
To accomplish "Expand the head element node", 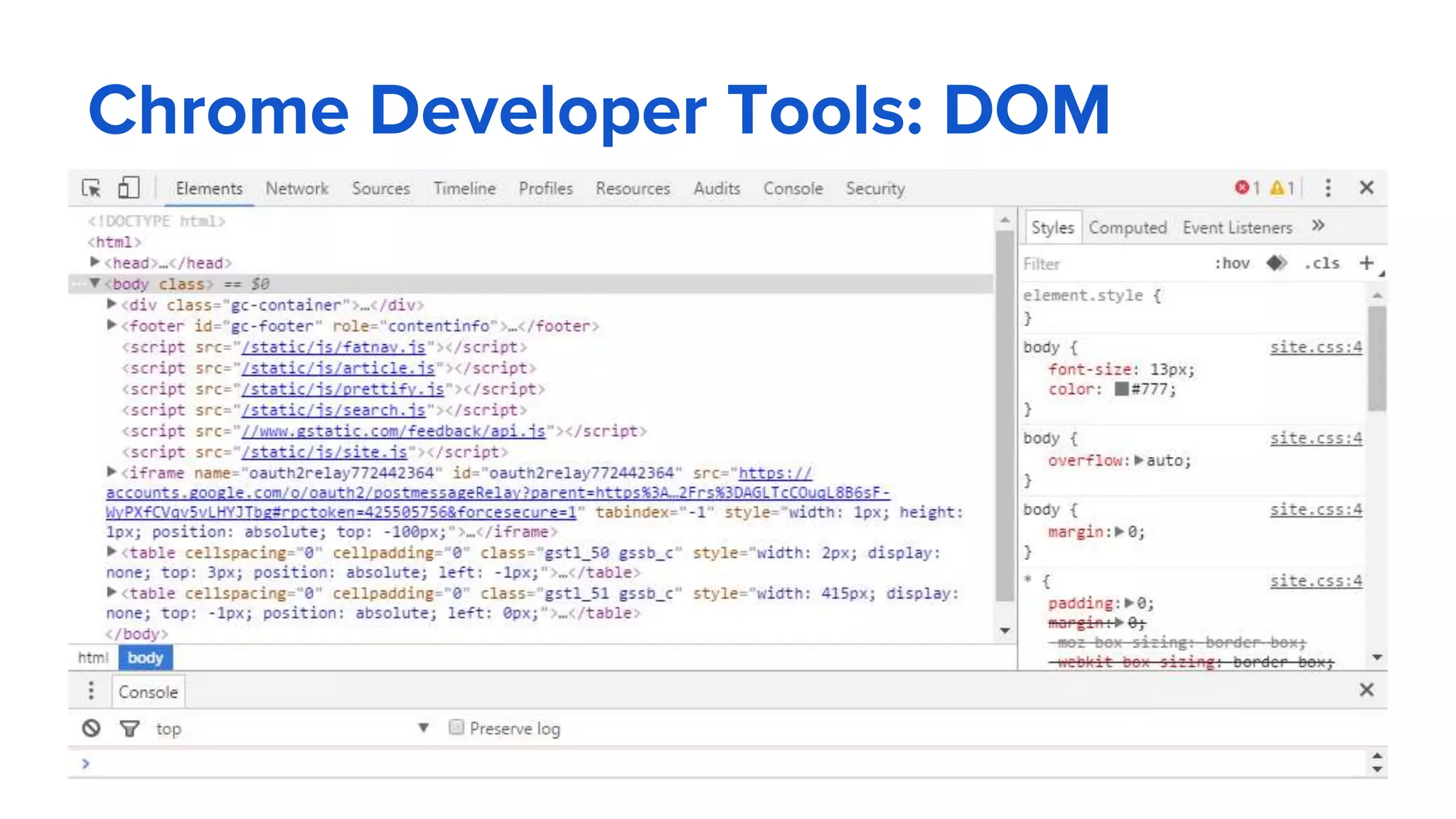I will (95, 262).
